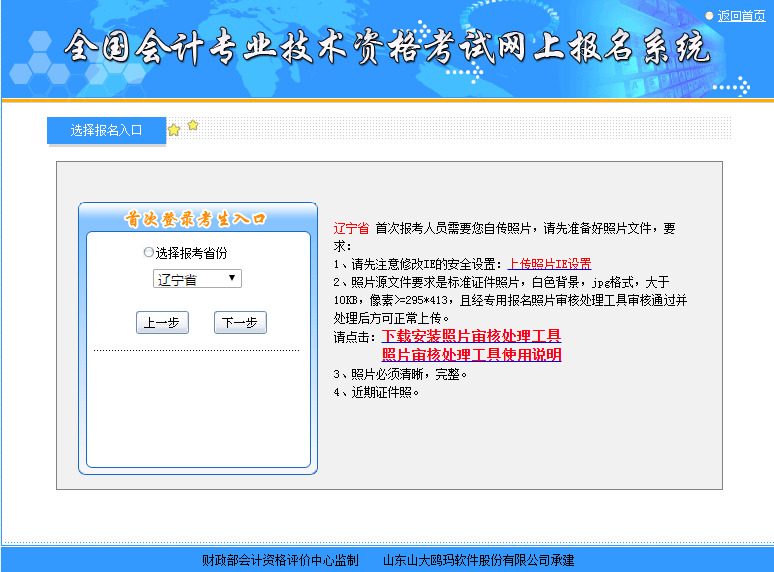Click the 下一步 button
Screen dimensions: 774x572
tap(240, 322)
